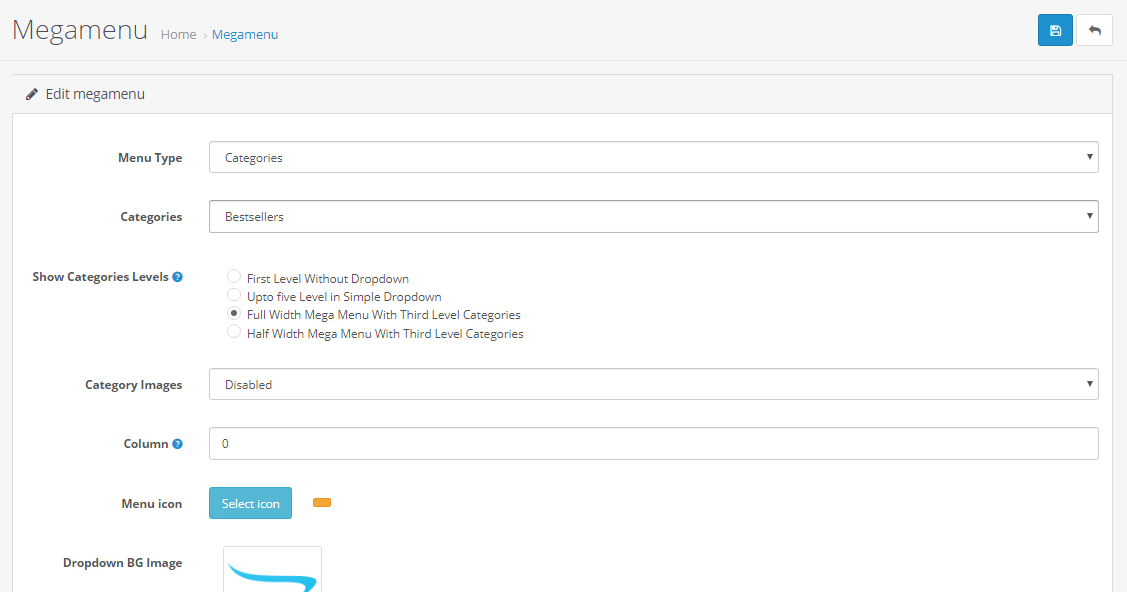Expand the Category Images dropdown
The image size is (1127, 592).
653,384
